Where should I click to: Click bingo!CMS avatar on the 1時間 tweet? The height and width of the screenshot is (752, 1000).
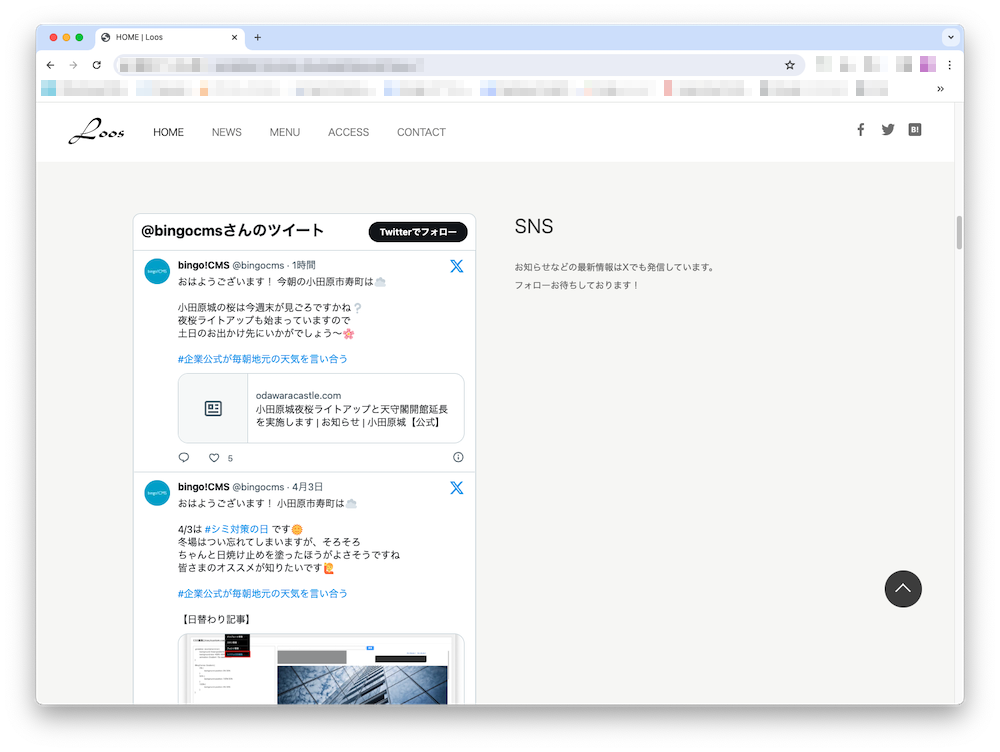pyautogui.click(x=157, y=271)
